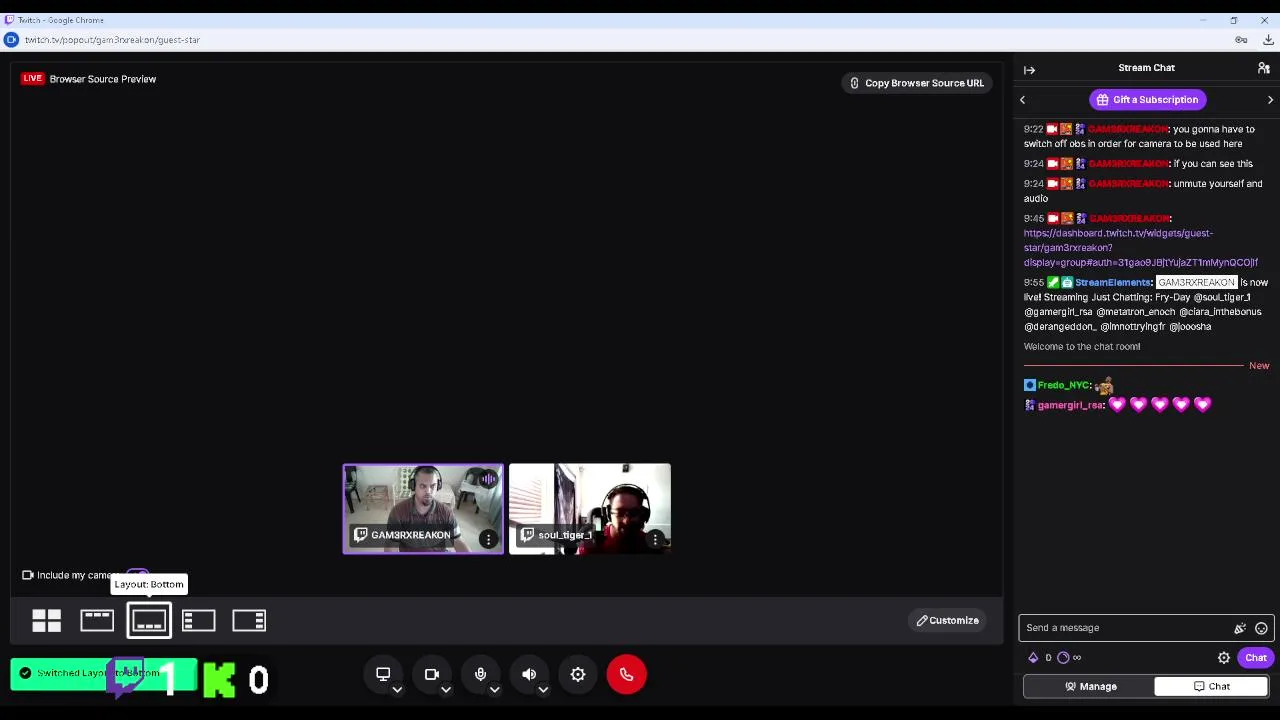
Task: Click the LIVE badge
Action: click(33, 79)
